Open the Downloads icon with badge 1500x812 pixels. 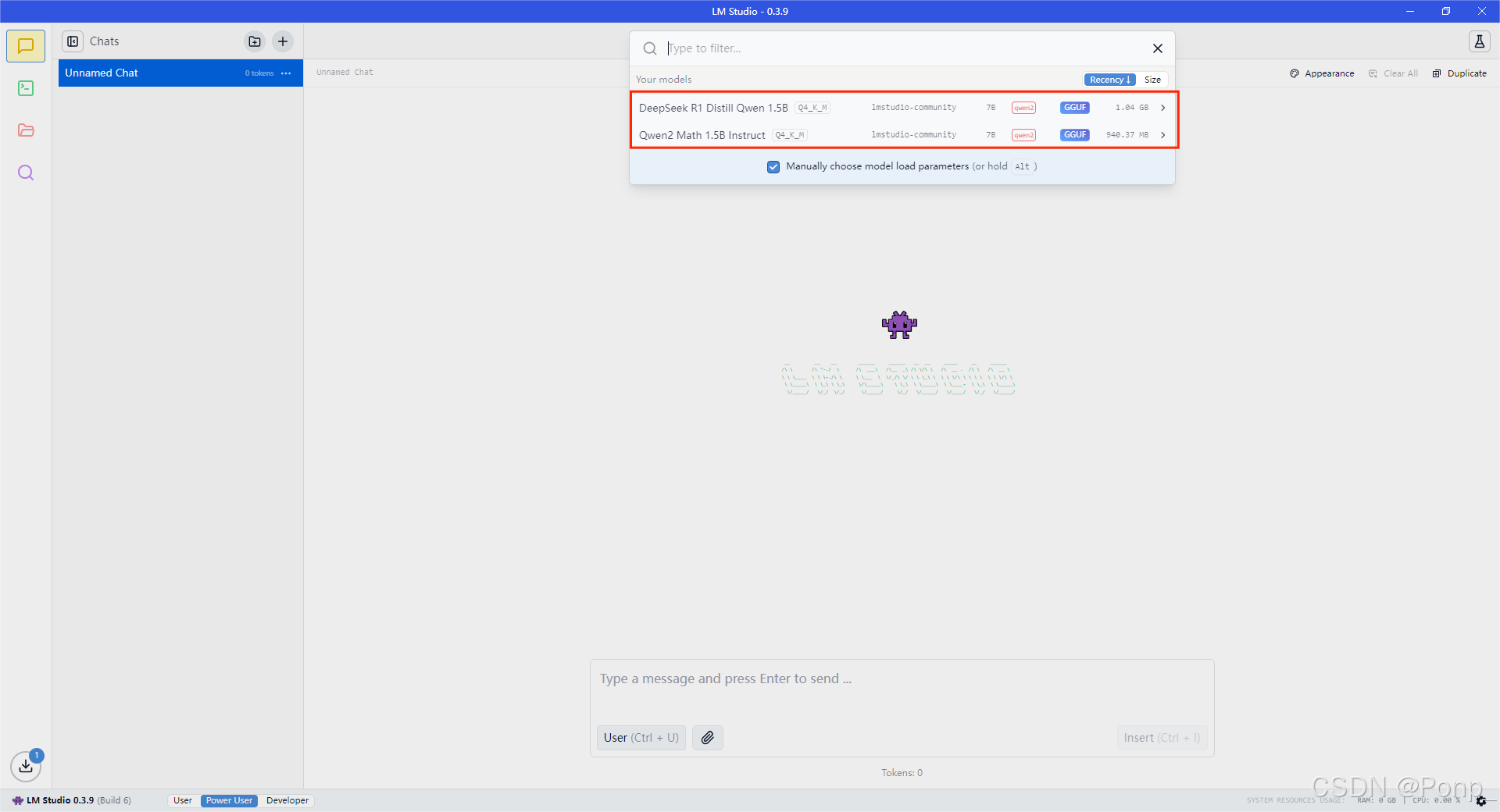26,766
